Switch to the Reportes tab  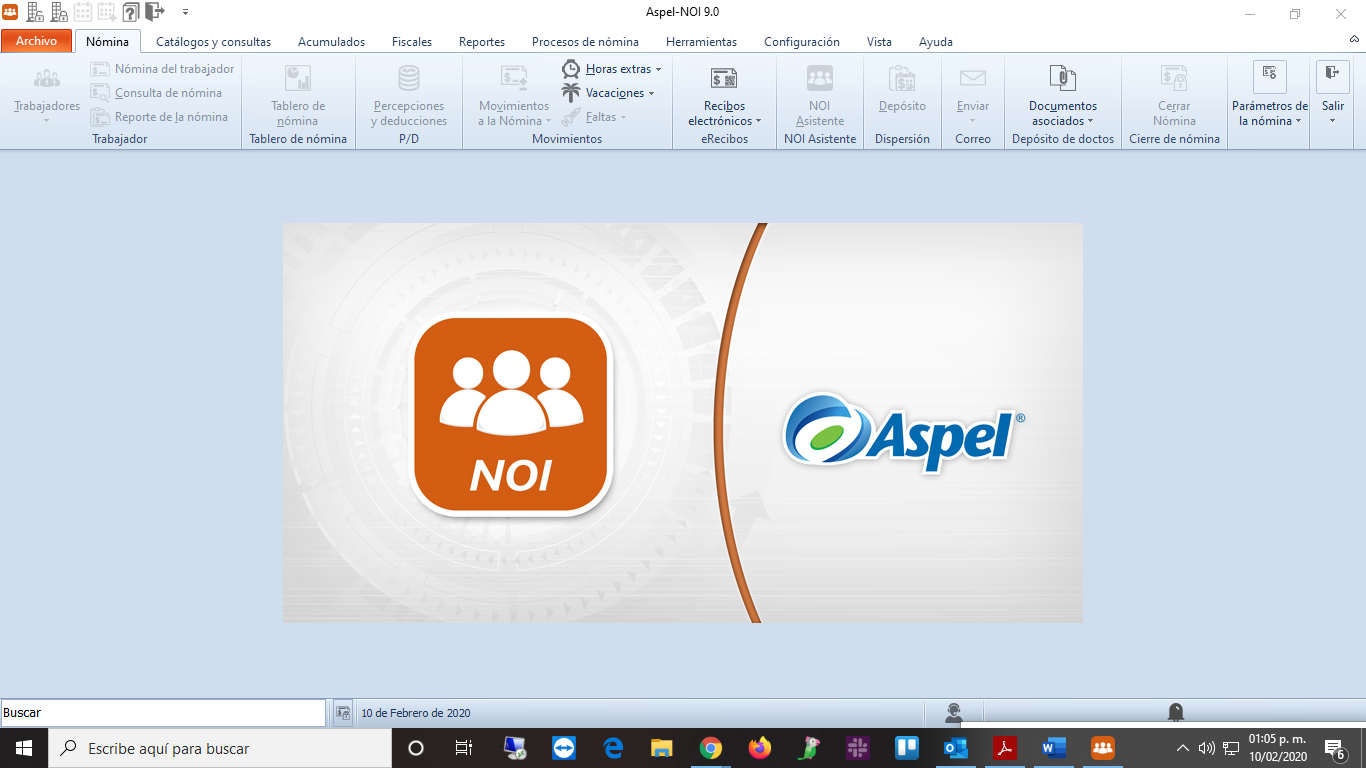(x=482, y=42)
